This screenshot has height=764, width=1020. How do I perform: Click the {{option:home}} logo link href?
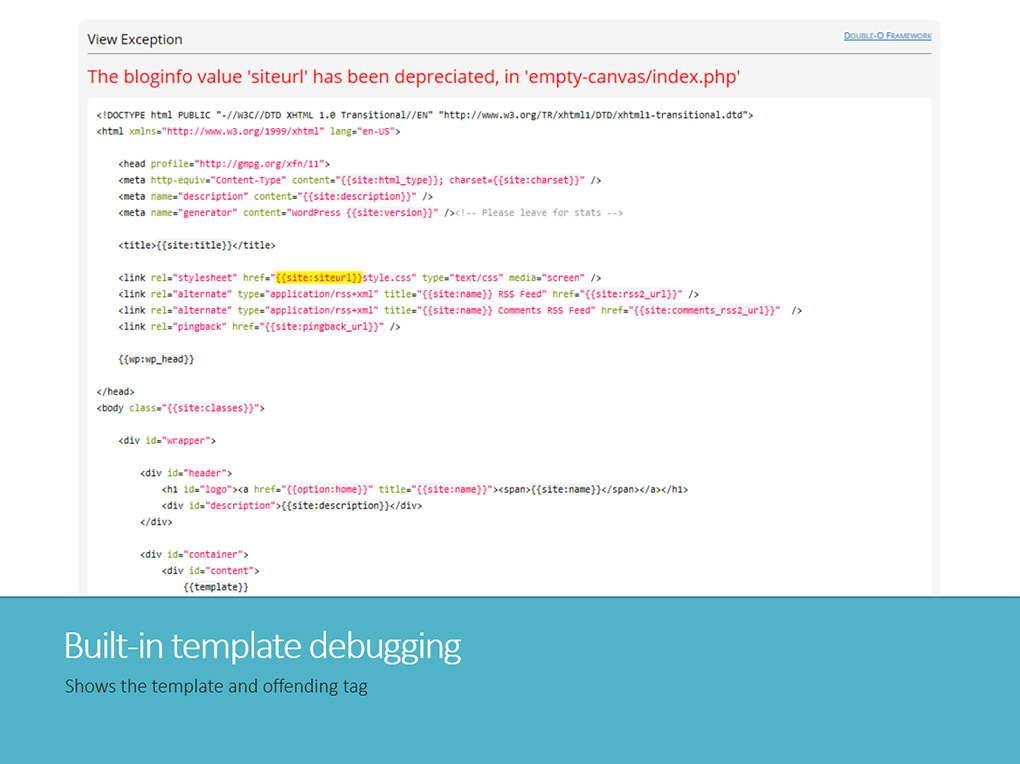329,490
